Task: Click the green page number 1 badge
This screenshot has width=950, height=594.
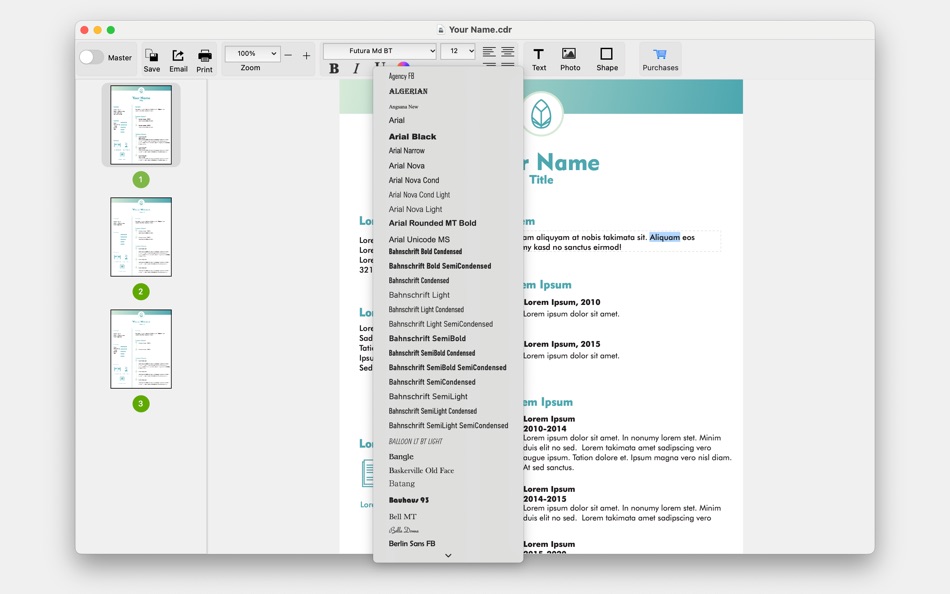Action: point(141,179)
